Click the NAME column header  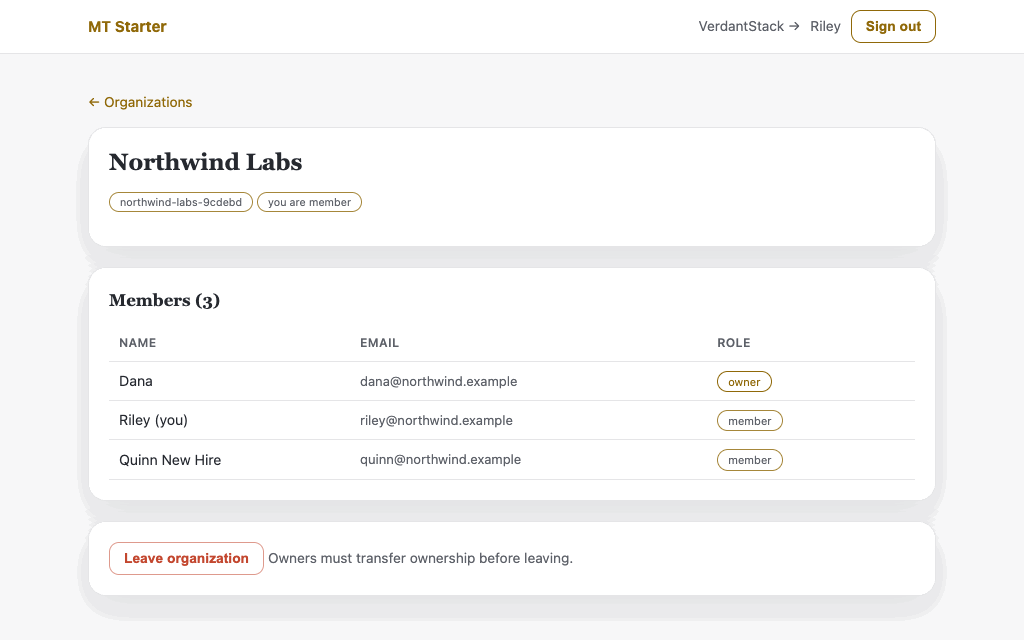click(x=138, y=343)
